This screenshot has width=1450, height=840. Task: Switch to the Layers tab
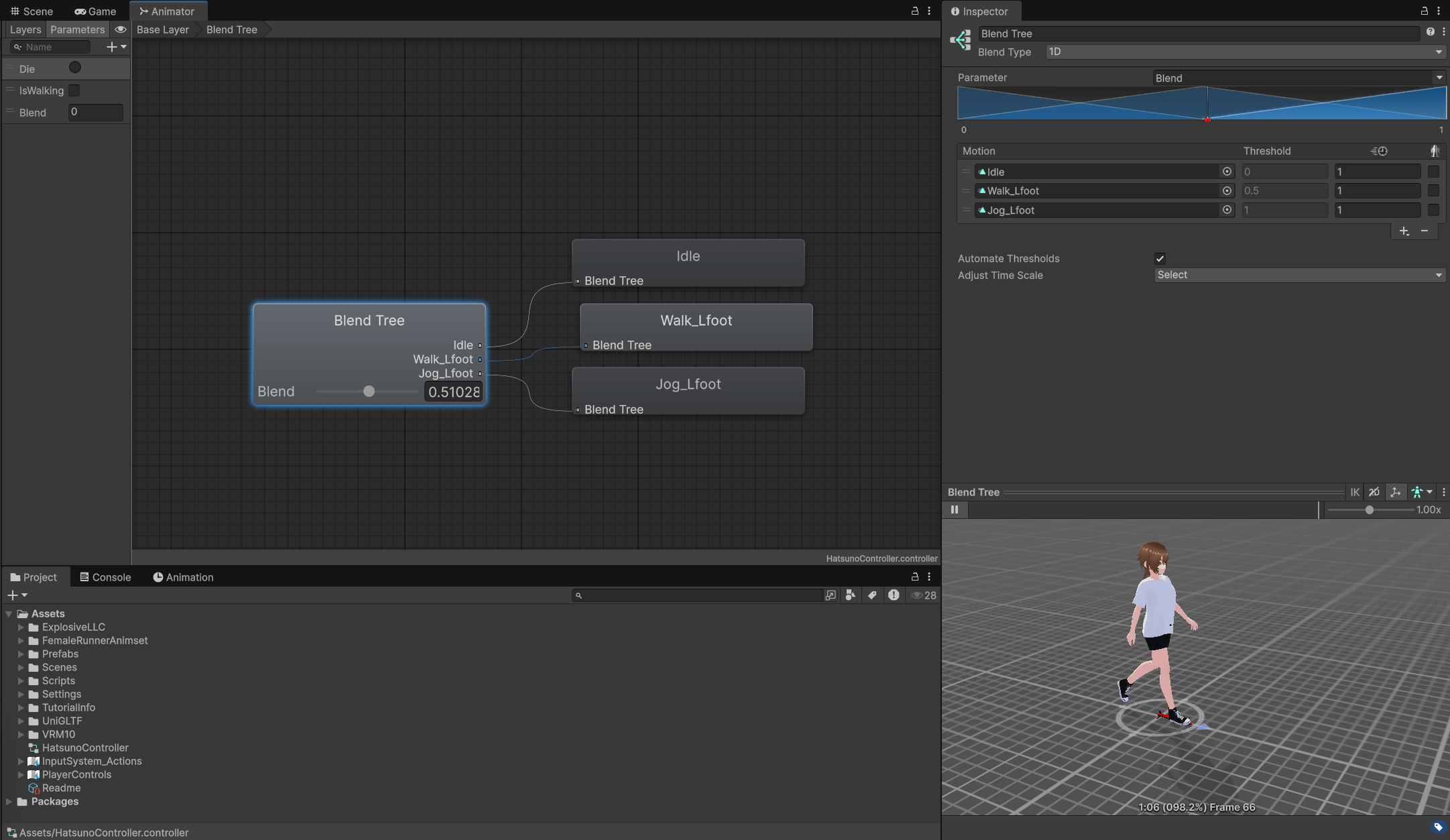pyautogui.click(x=25, y=29)
